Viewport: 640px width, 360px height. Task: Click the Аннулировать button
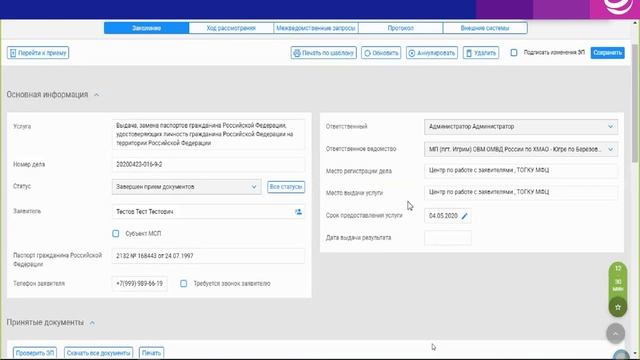point(432,53)
